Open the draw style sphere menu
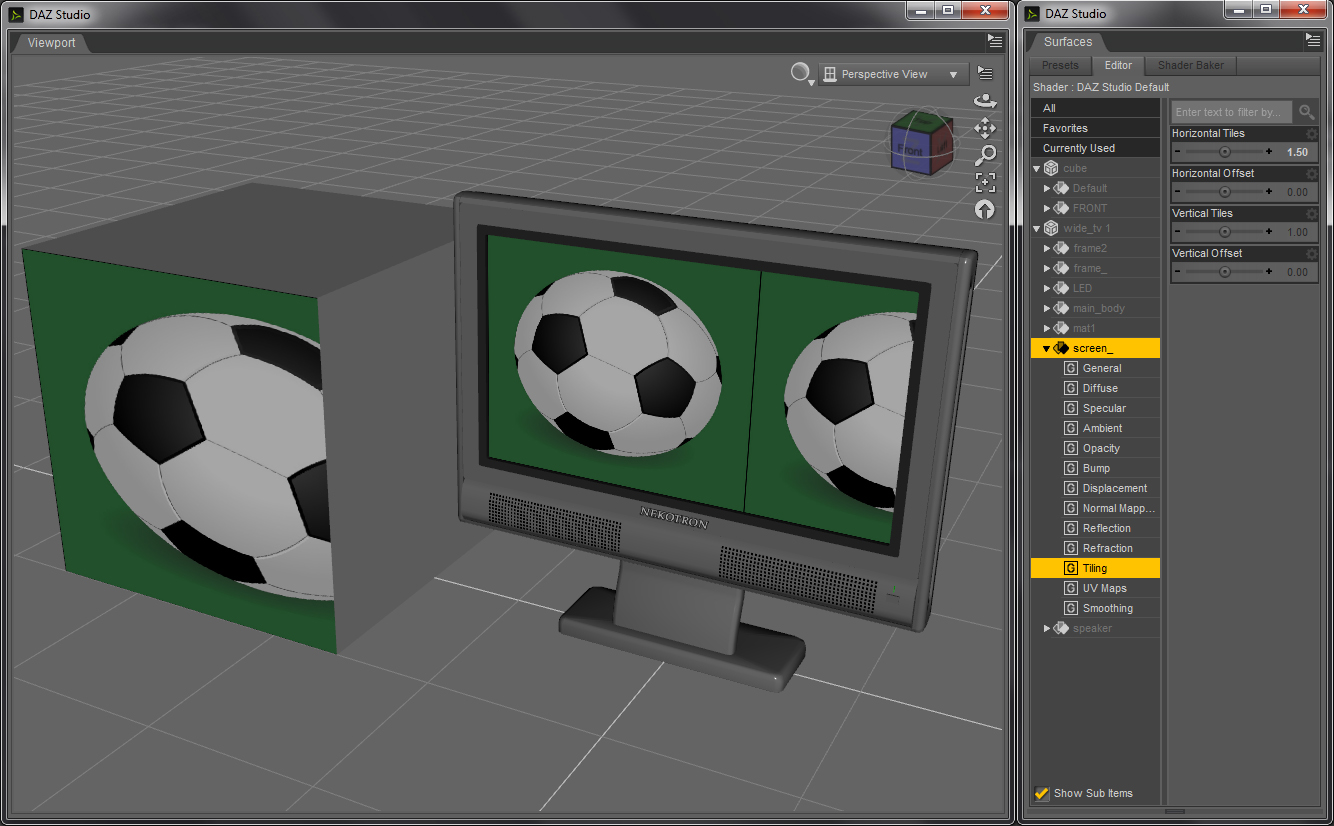 [801, 74]
